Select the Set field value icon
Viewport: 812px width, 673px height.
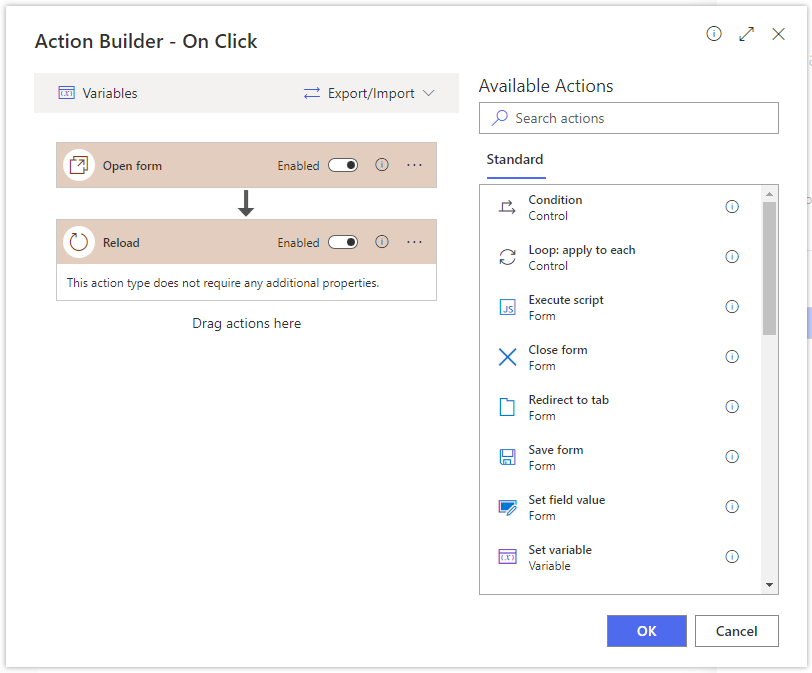[507, 507]
